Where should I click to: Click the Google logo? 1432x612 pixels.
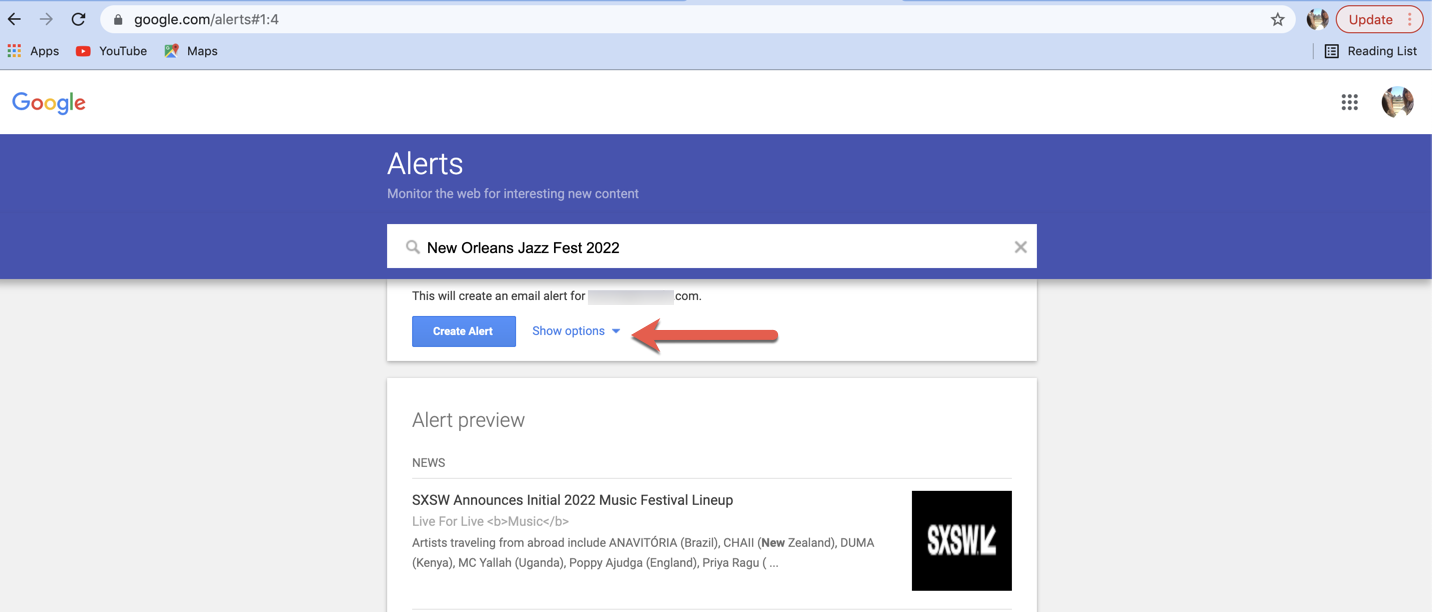(48, 102)
